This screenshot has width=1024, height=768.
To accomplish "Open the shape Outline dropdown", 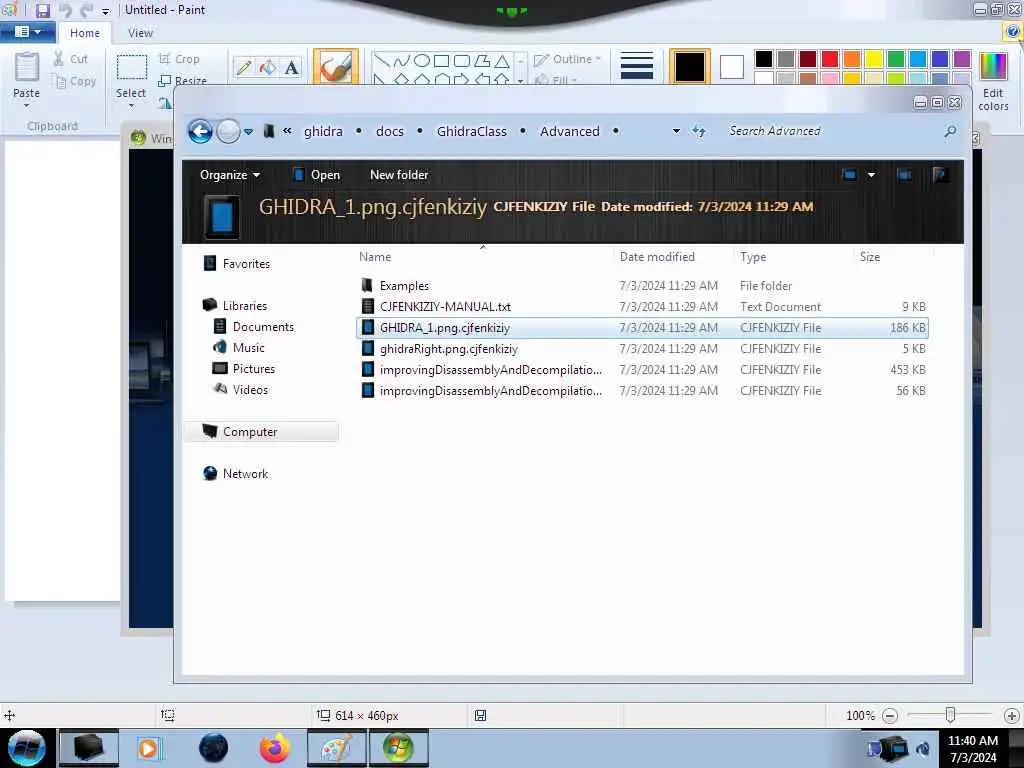I will (x=567, y=59).
